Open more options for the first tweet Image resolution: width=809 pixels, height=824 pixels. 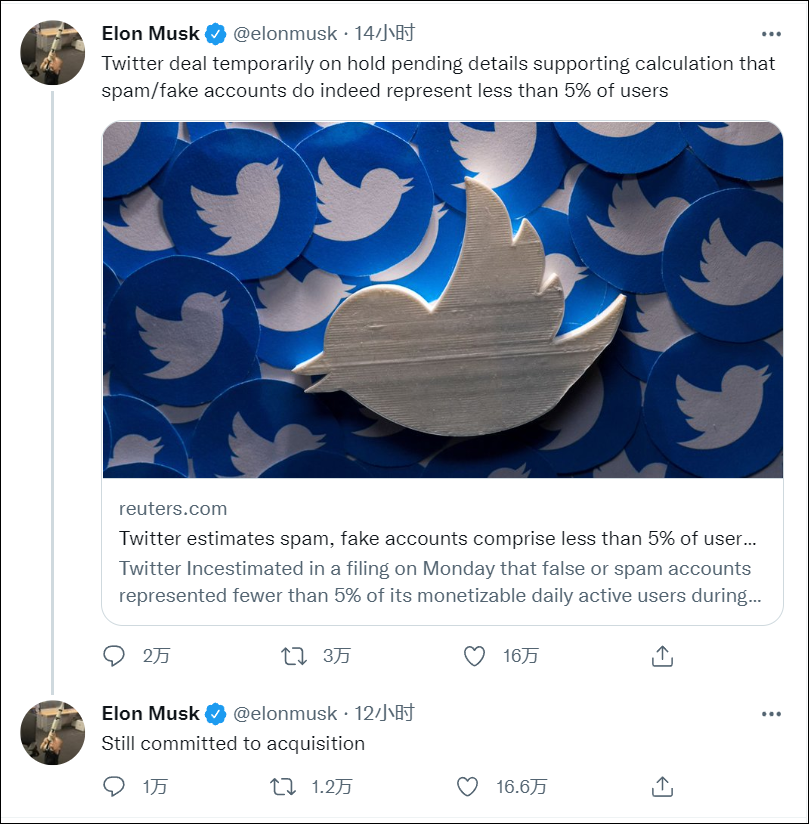click(771, 34)
